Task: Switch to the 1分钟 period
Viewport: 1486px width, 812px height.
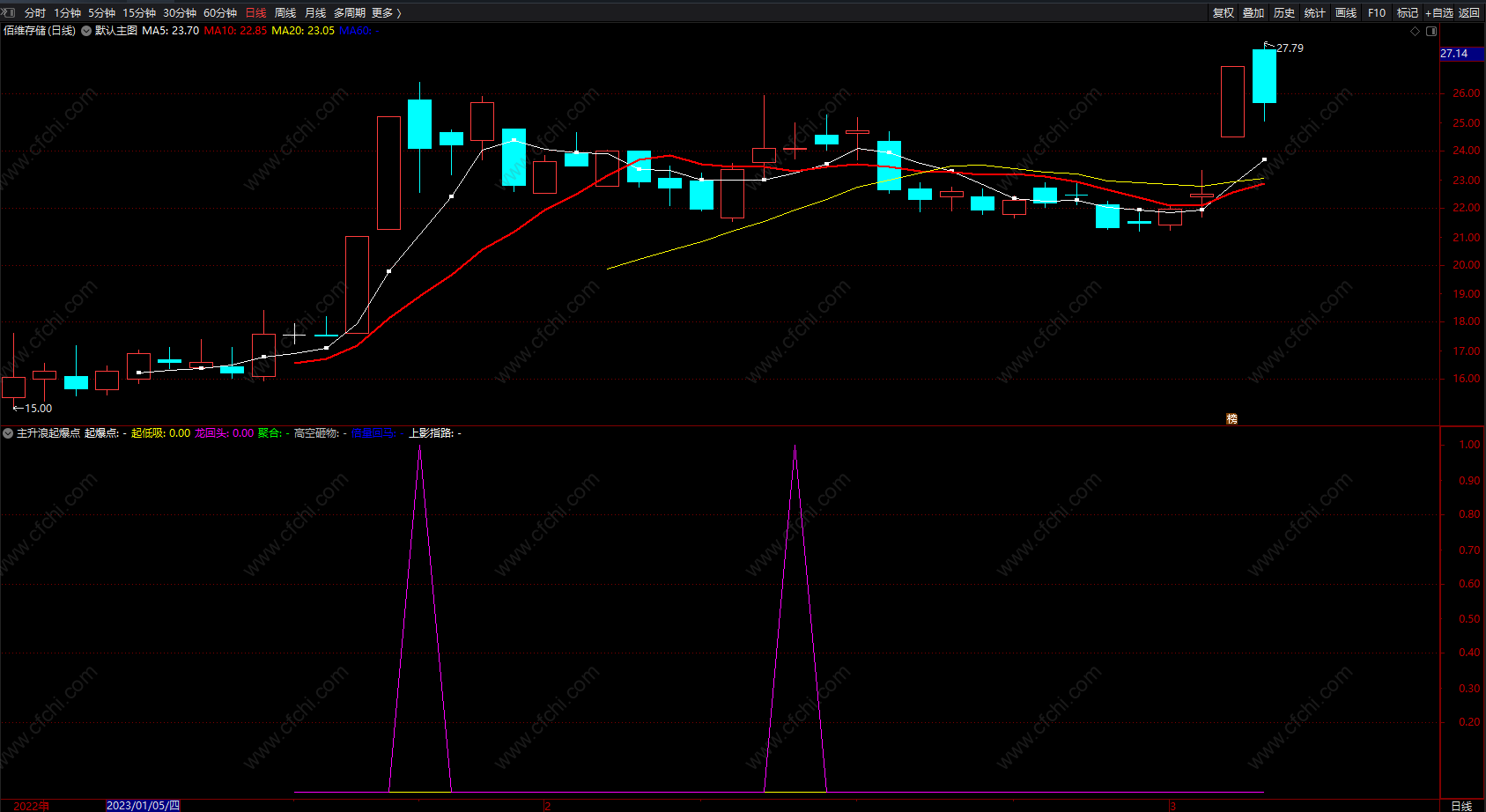Action: pyautogui.click(x=67, y=12)
